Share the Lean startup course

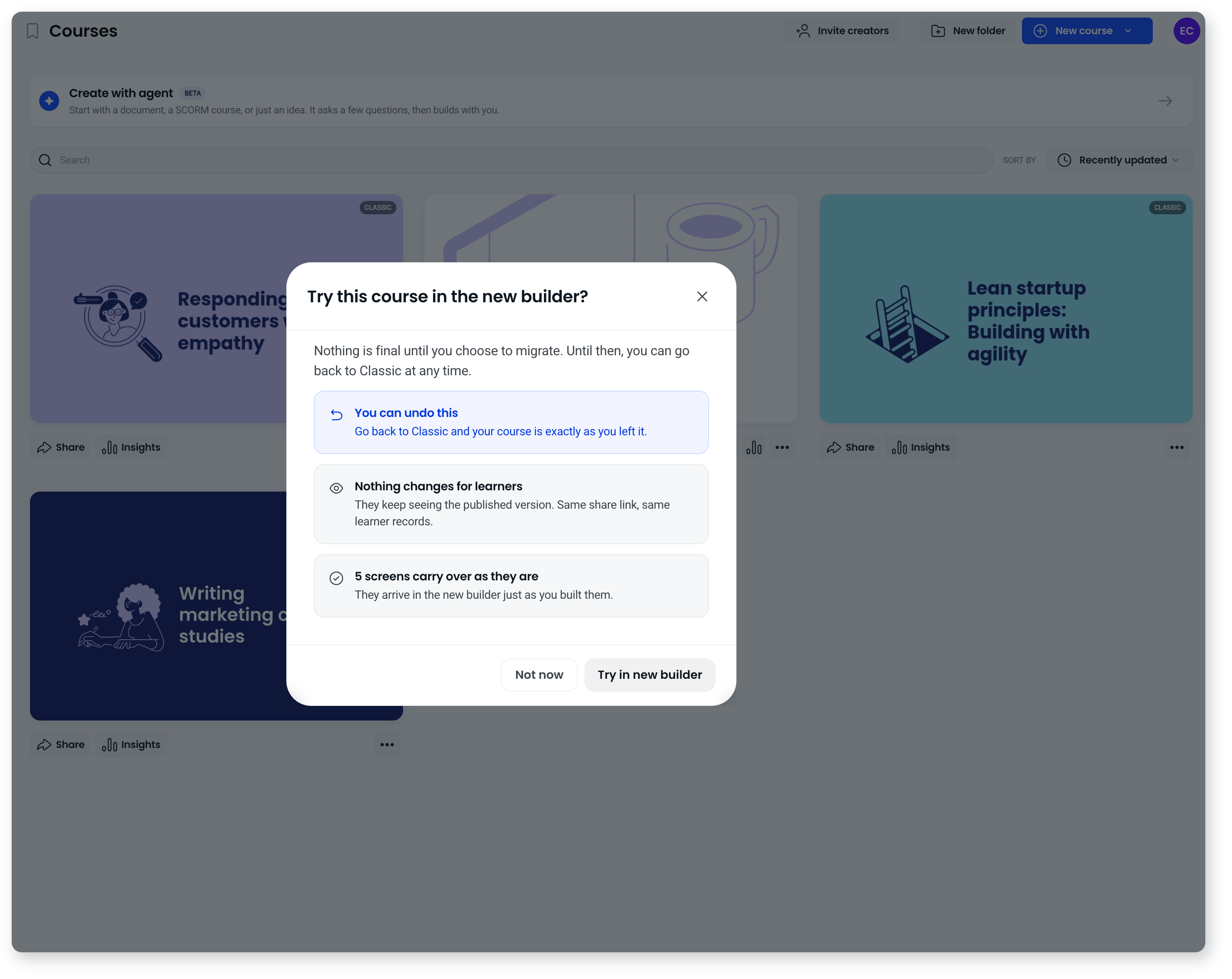[x=850, y=447]
